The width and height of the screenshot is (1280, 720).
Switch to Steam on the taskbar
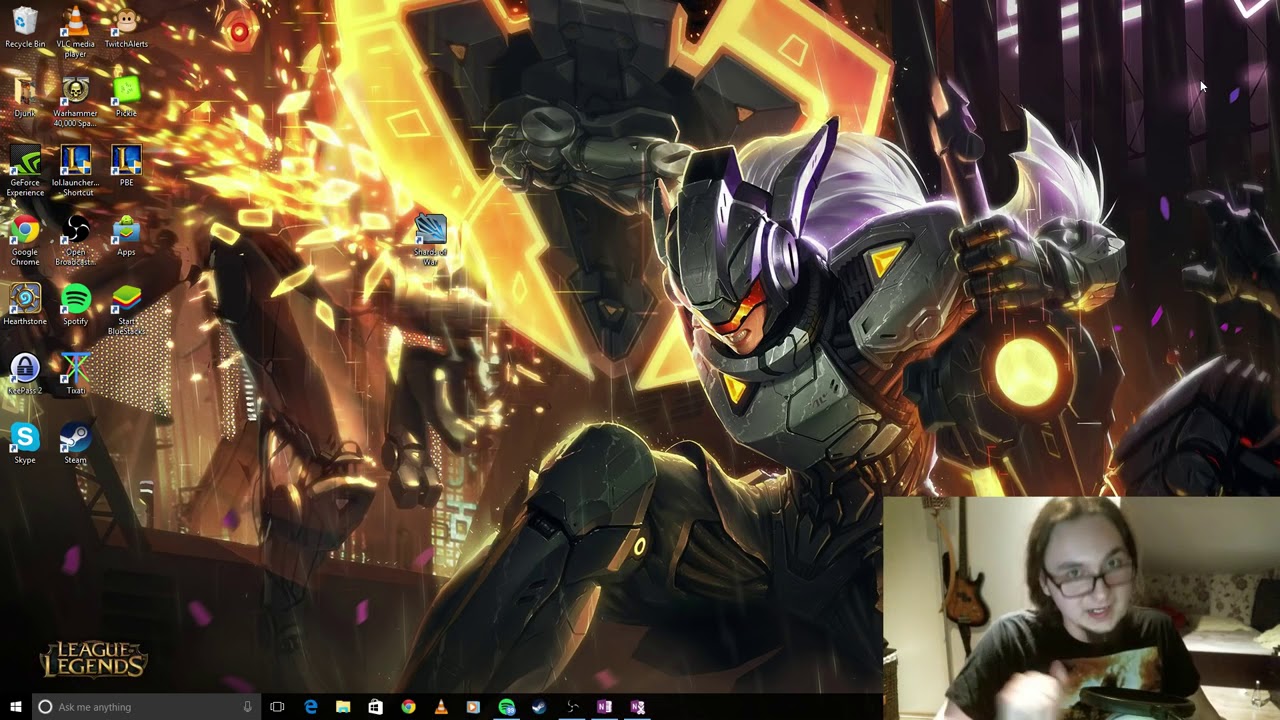point(539,707)
